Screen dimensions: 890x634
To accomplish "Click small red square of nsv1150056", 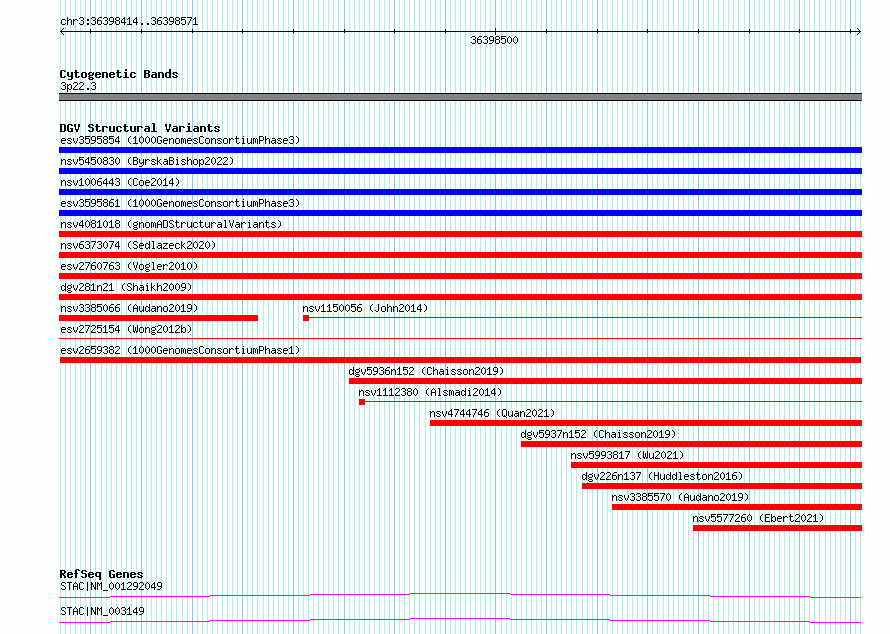I will click(x=306, y=318).
